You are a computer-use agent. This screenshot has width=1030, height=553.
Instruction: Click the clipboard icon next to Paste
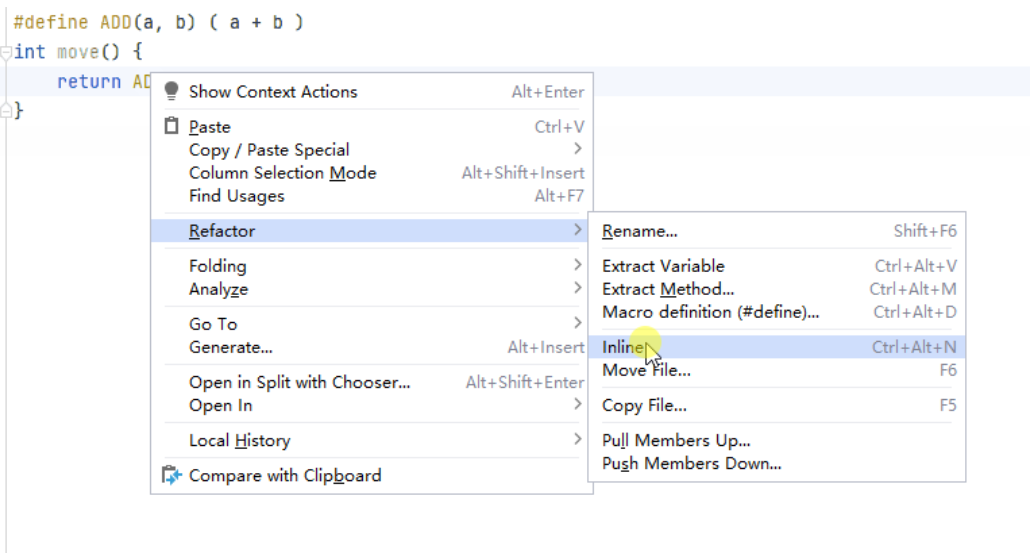pyautogui.click(x=171, y=125)
